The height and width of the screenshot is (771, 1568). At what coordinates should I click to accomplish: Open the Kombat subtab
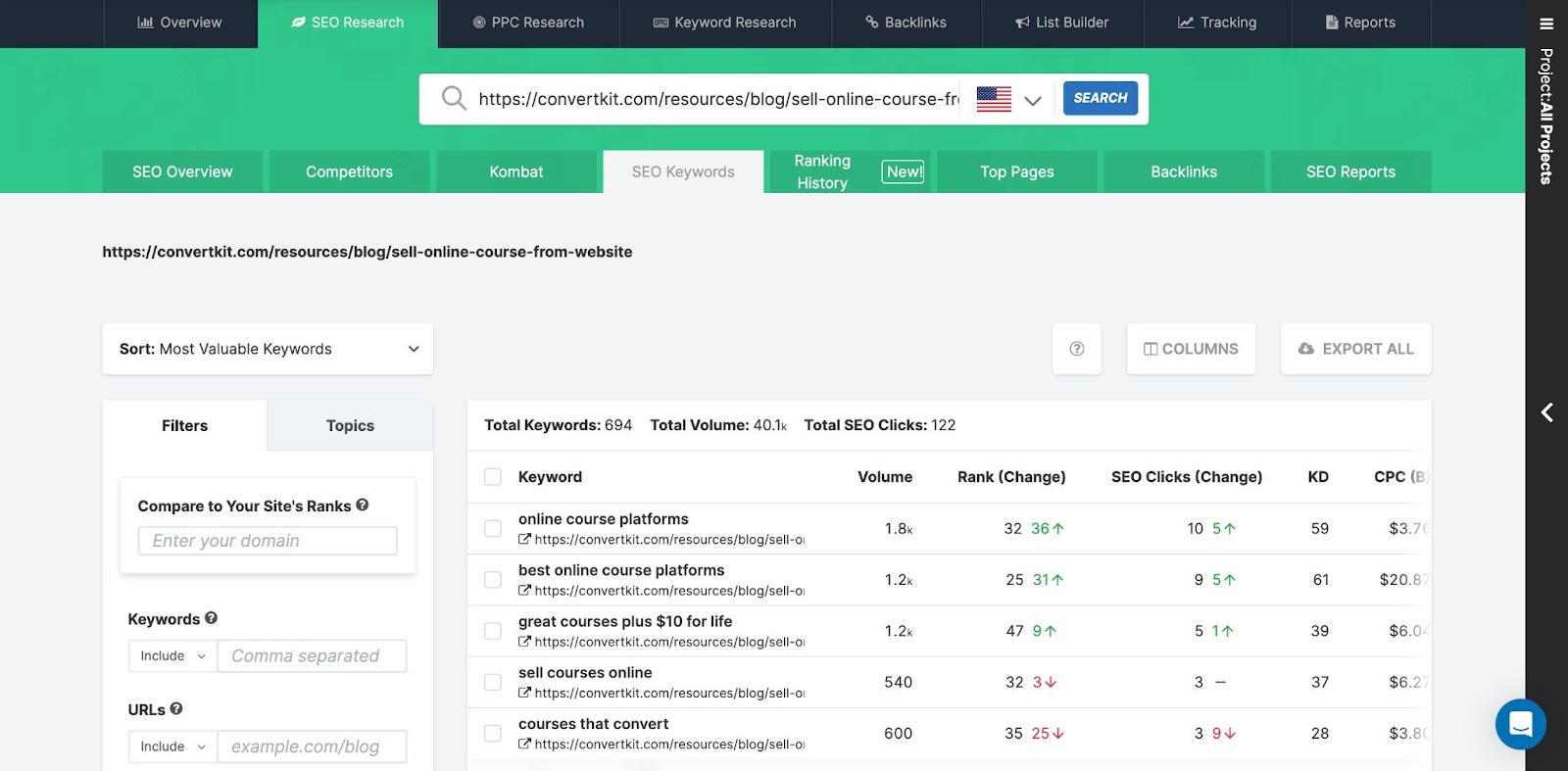pyautogui.click(x=516, y=171)
